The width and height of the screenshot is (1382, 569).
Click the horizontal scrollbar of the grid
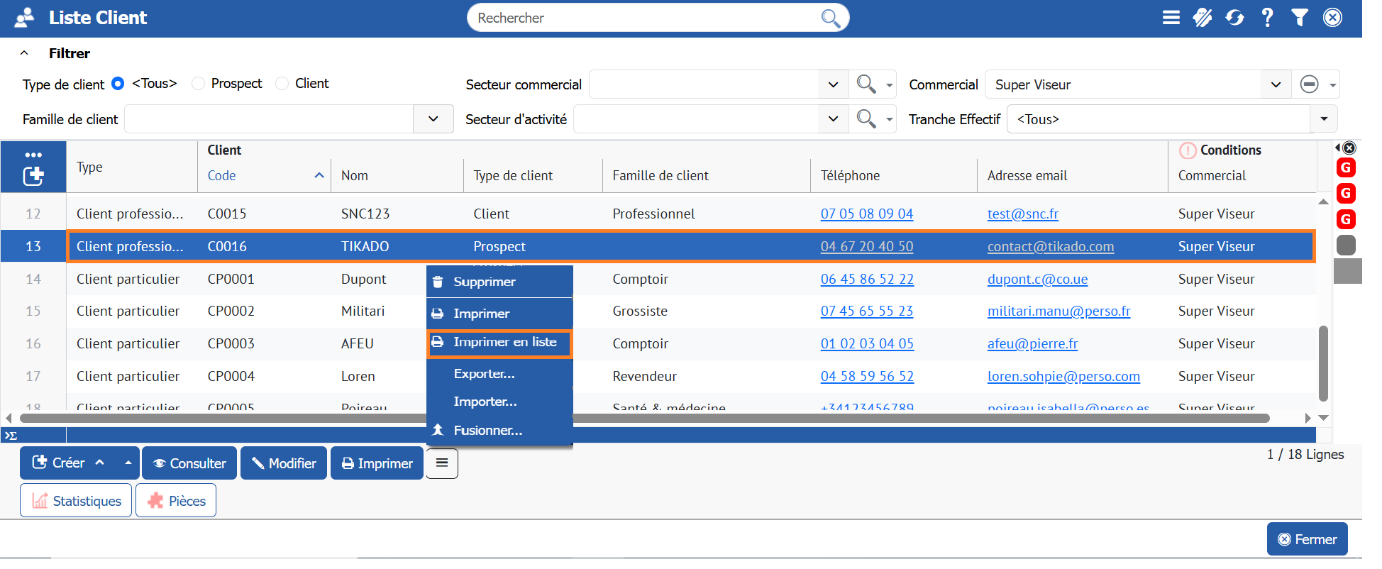click(x=640, y=418)
